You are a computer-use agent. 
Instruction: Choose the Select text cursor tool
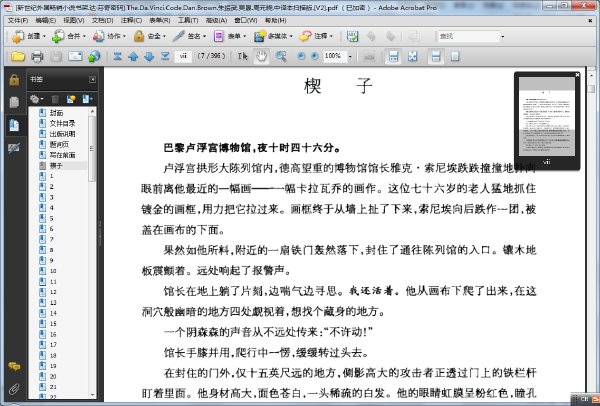click(242, 57)
